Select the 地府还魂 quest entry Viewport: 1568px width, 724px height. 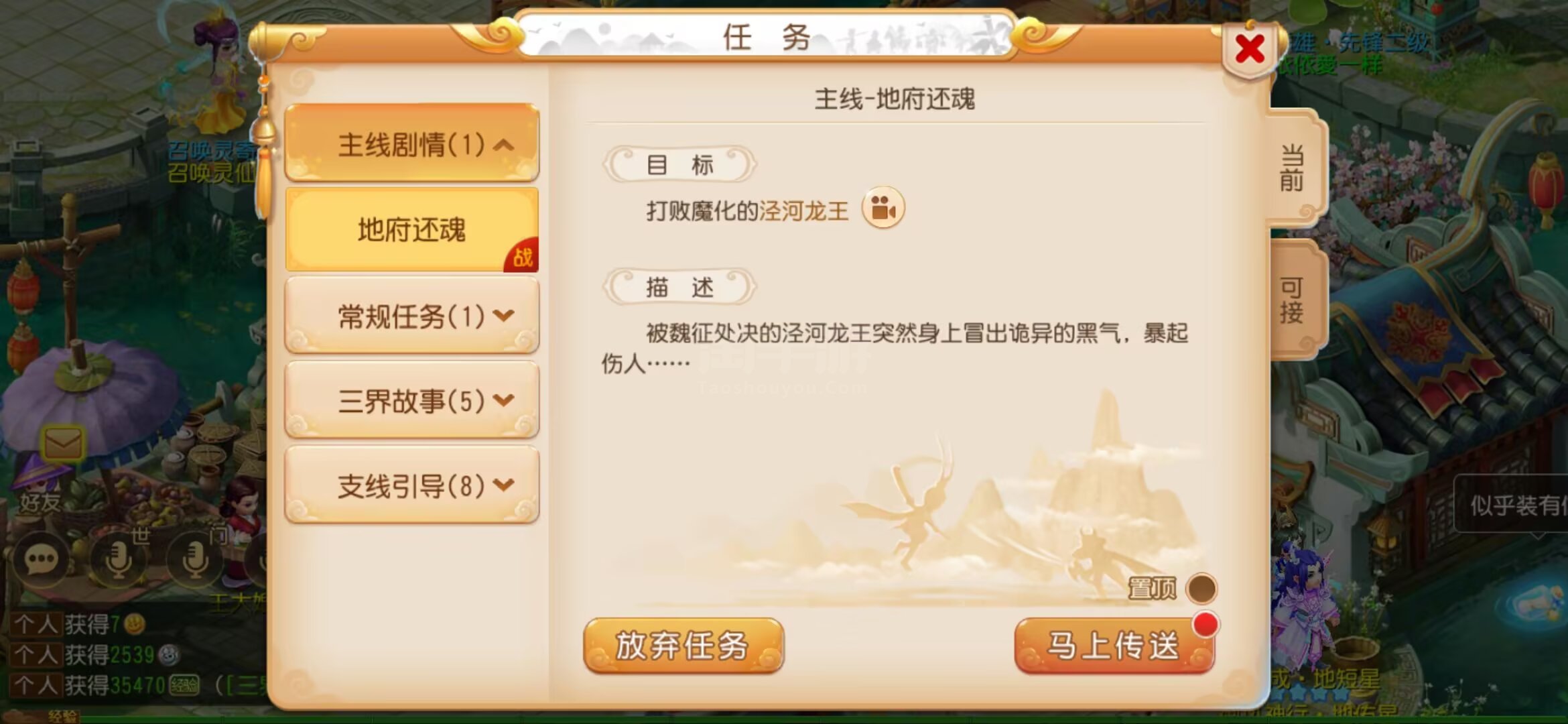412,229
